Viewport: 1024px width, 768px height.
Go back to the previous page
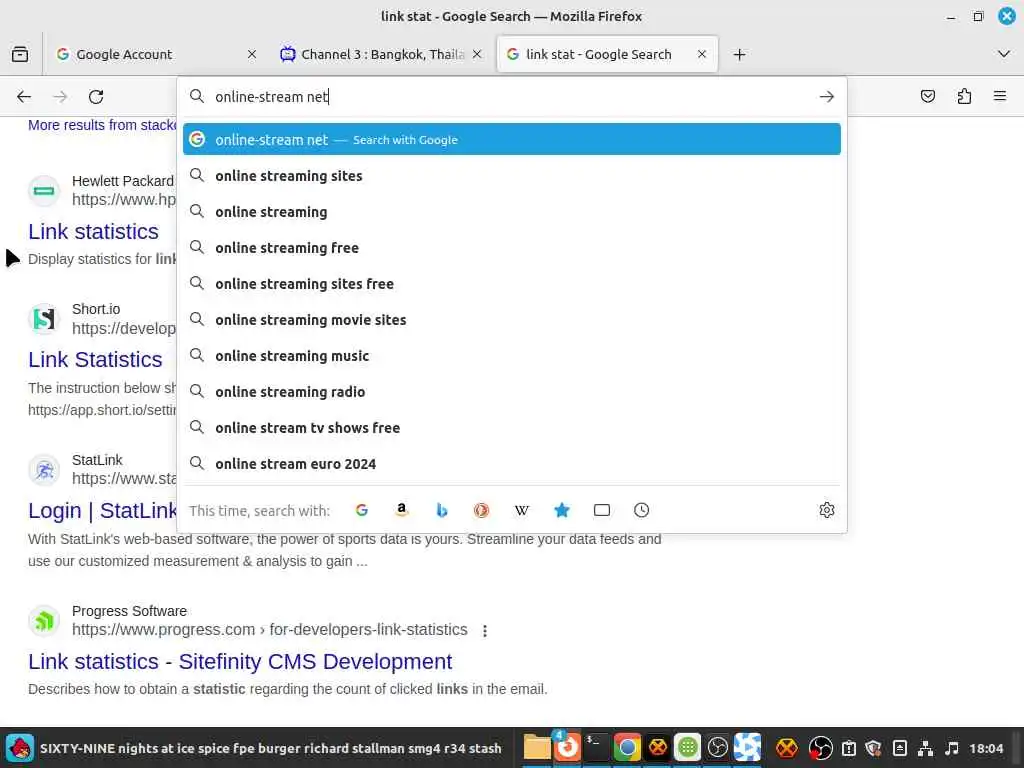coord(24,97)
